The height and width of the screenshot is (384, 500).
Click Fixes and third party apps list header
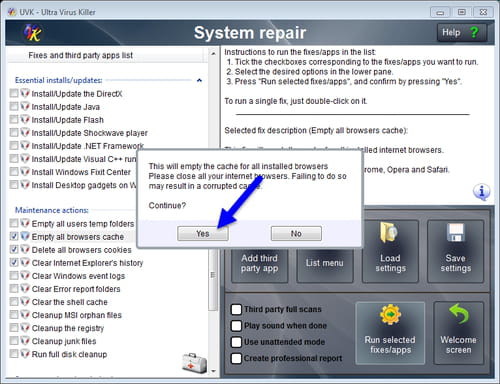coord(81,55)
